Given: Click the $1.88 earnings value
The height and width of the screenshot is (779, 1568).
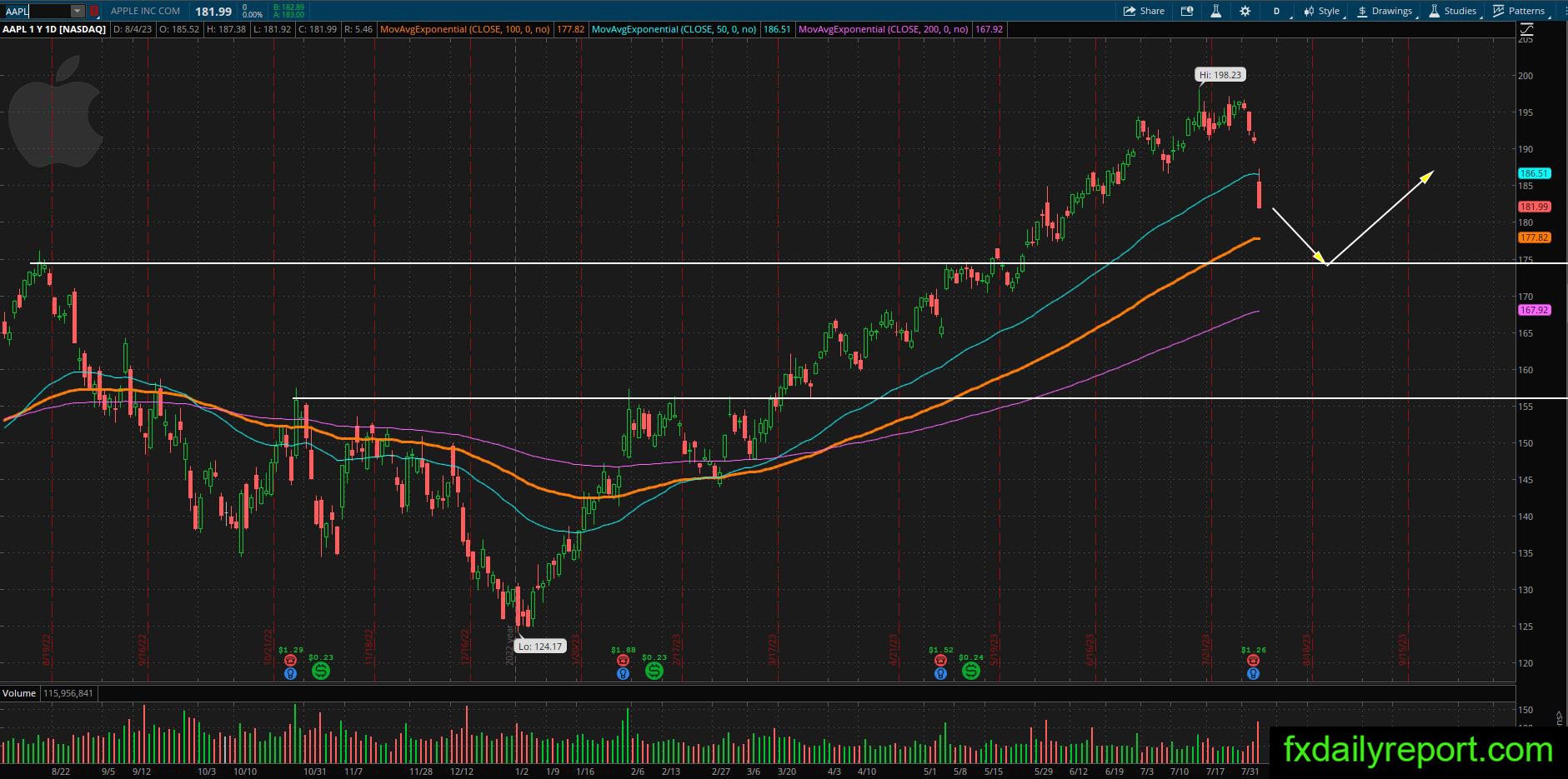Looking at the screenshot, I should (x=624, y=650).
